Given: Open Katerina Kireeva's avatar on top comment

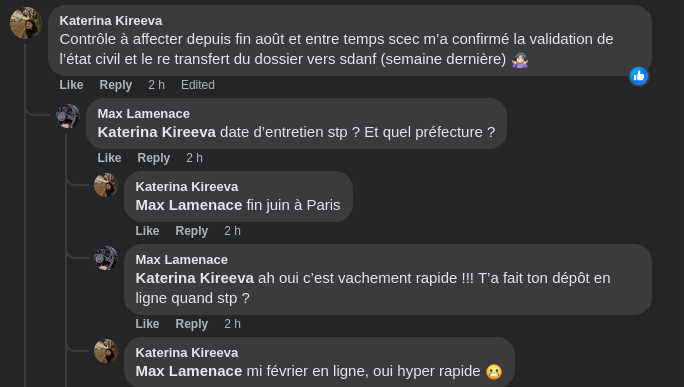Looking at the screenshot, I should coord(26,23).
